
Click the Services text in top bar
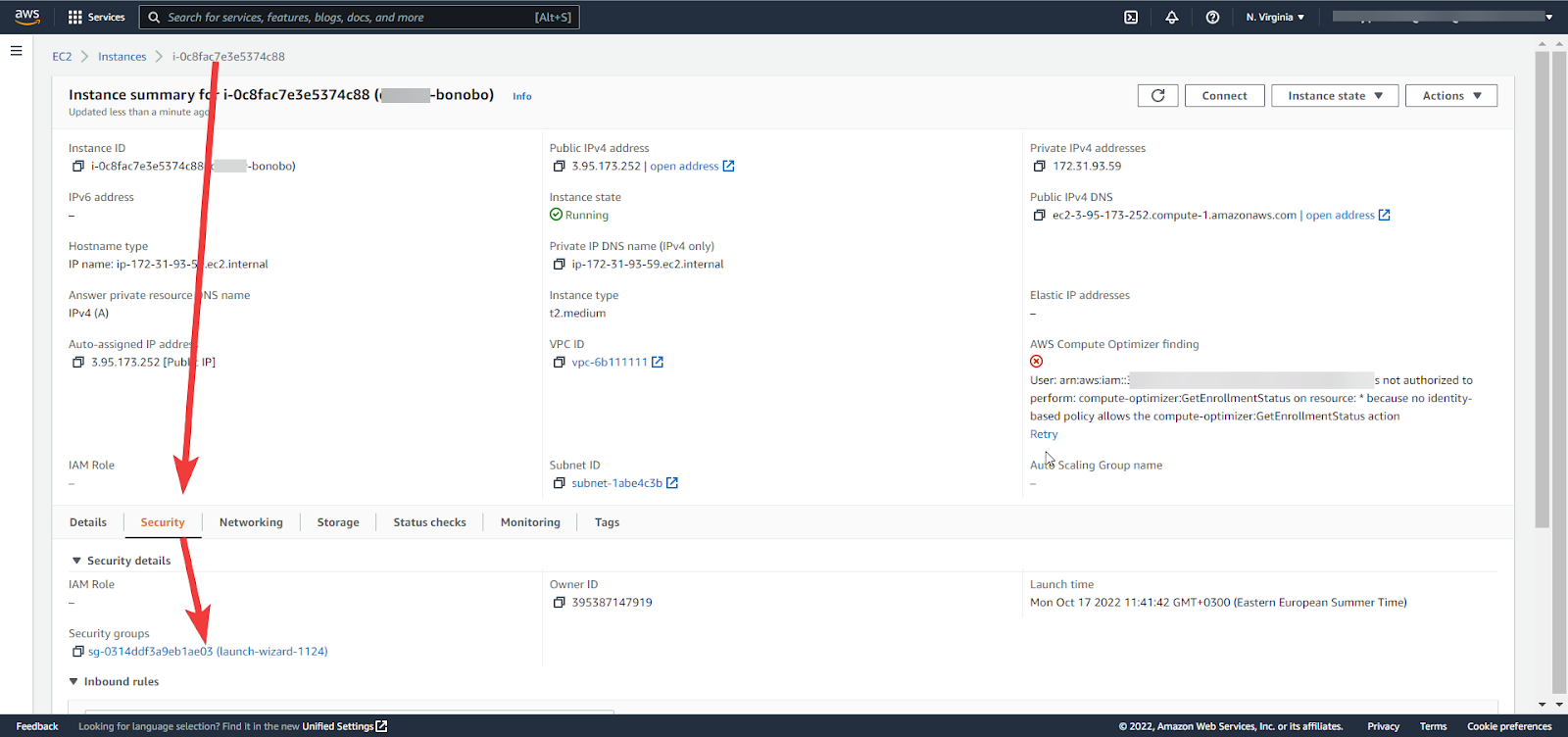(106, 18)
